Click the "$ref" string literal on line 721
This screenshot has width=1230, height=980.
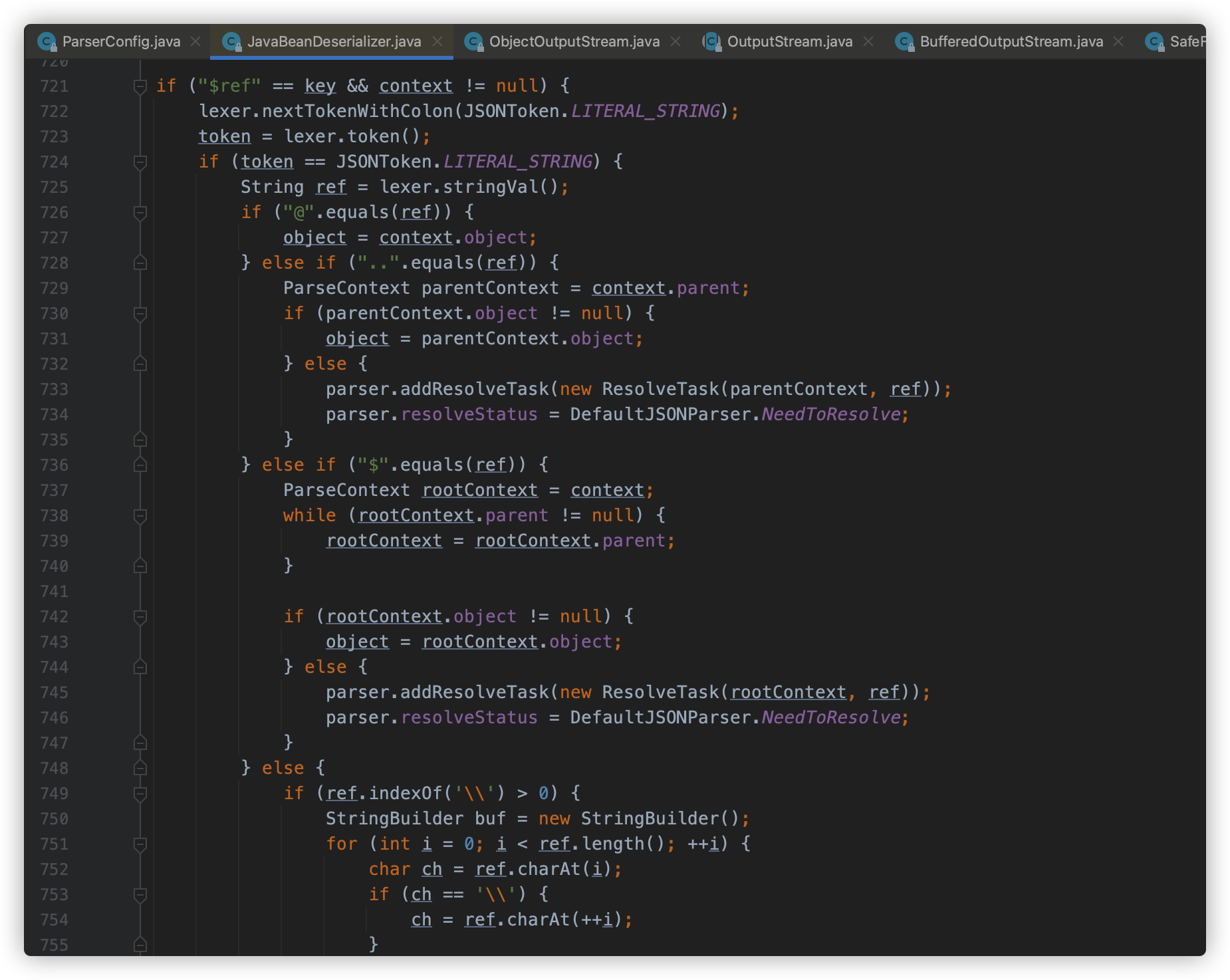(229, 86)
